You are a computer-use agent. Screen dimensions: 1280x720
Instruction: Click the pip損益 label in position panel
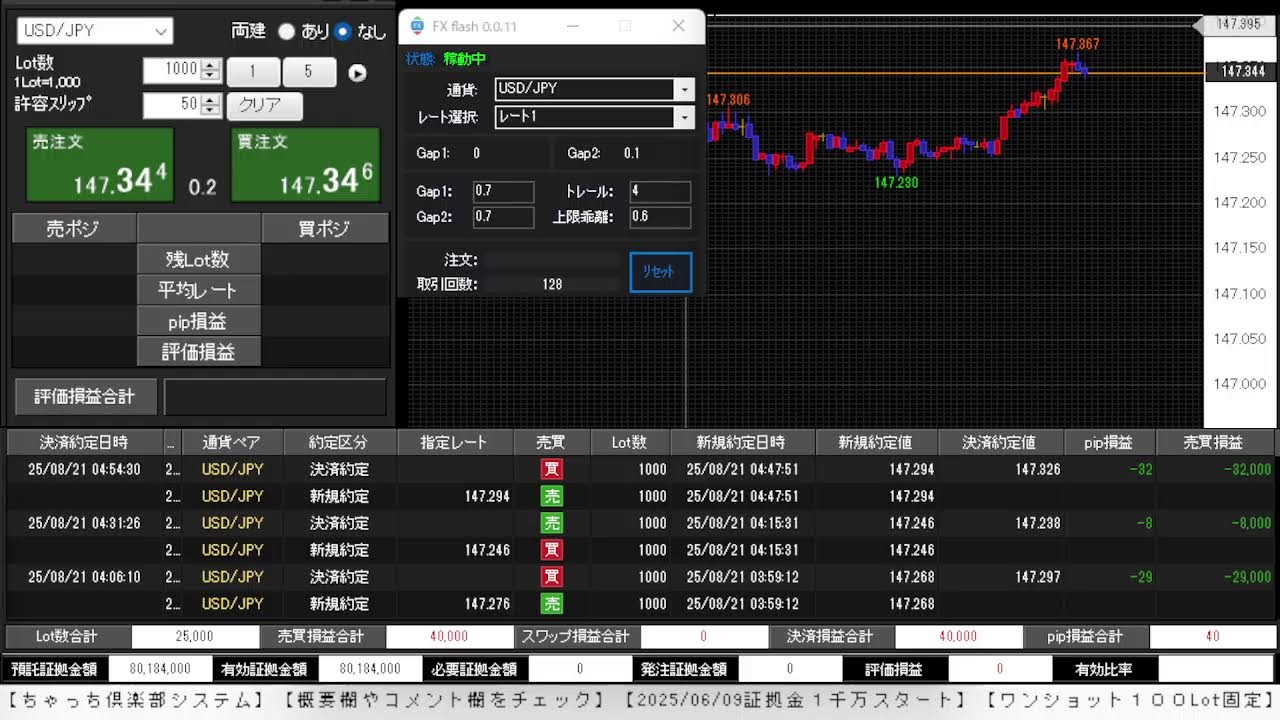tap(198, 321)
